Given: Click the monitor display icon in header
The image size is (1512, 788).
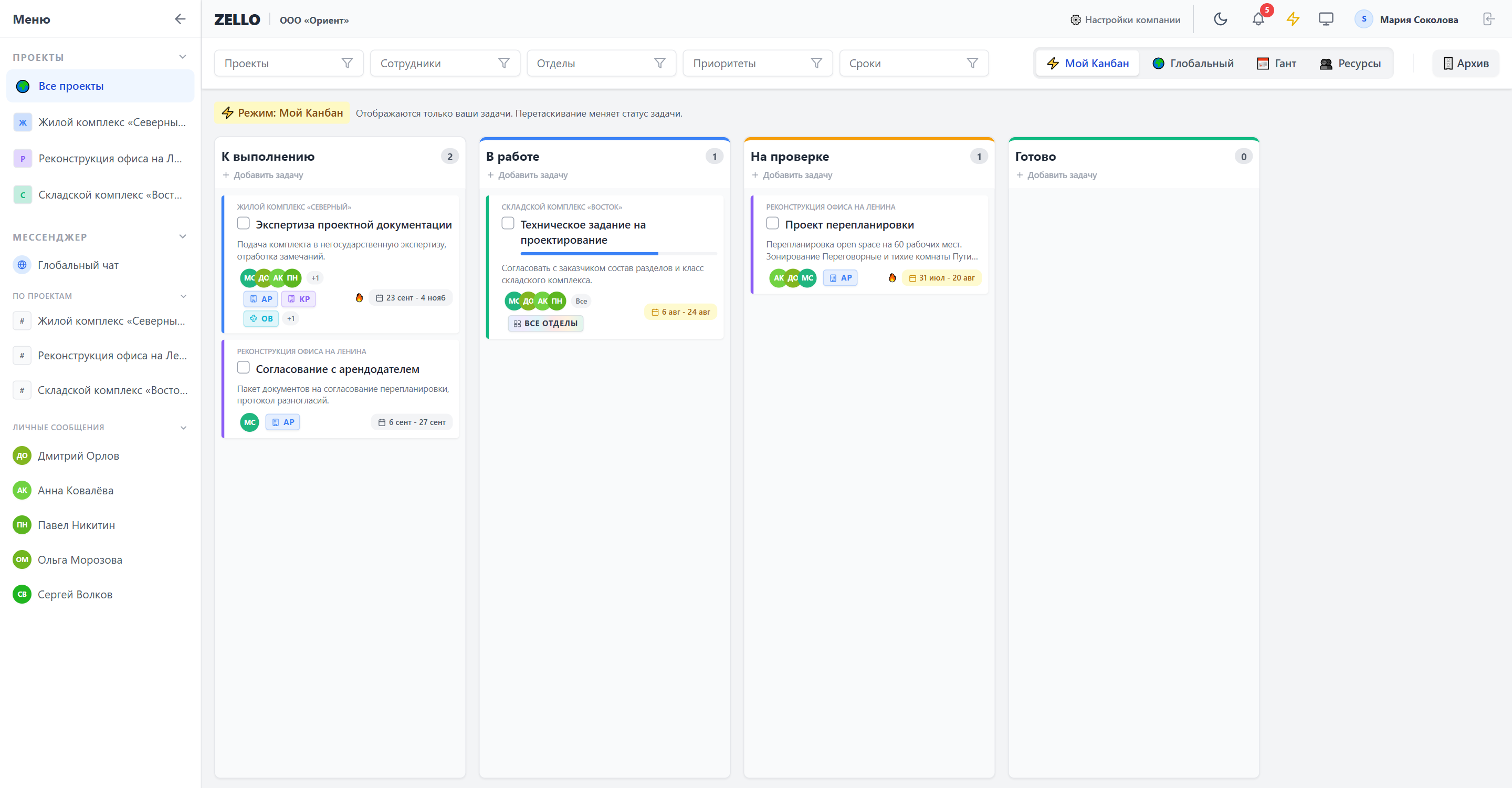Looking at the screenshot, I should click(1326, 19).
